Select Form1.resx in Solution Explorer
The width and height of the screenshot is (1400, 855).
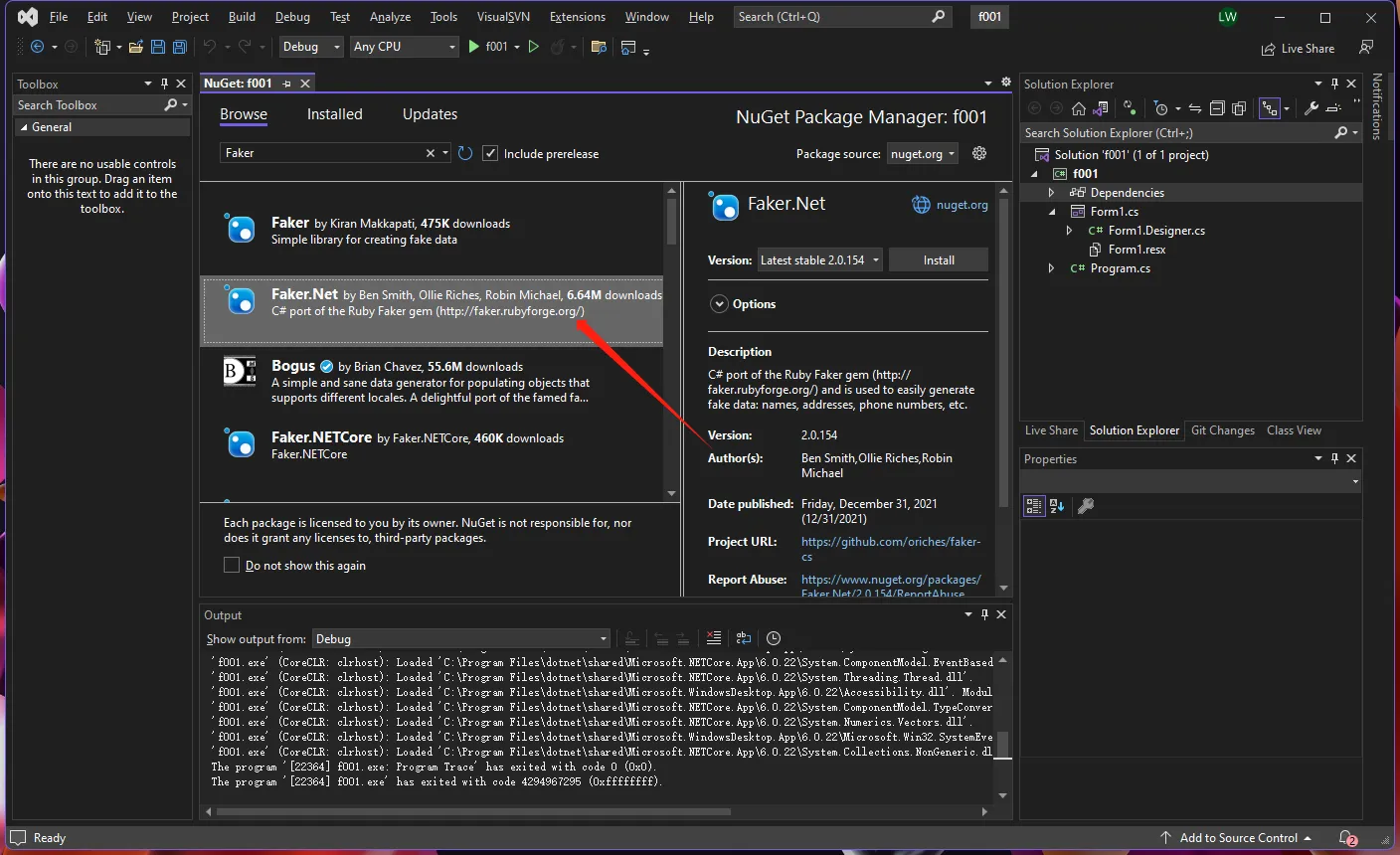click(1137, 250)
